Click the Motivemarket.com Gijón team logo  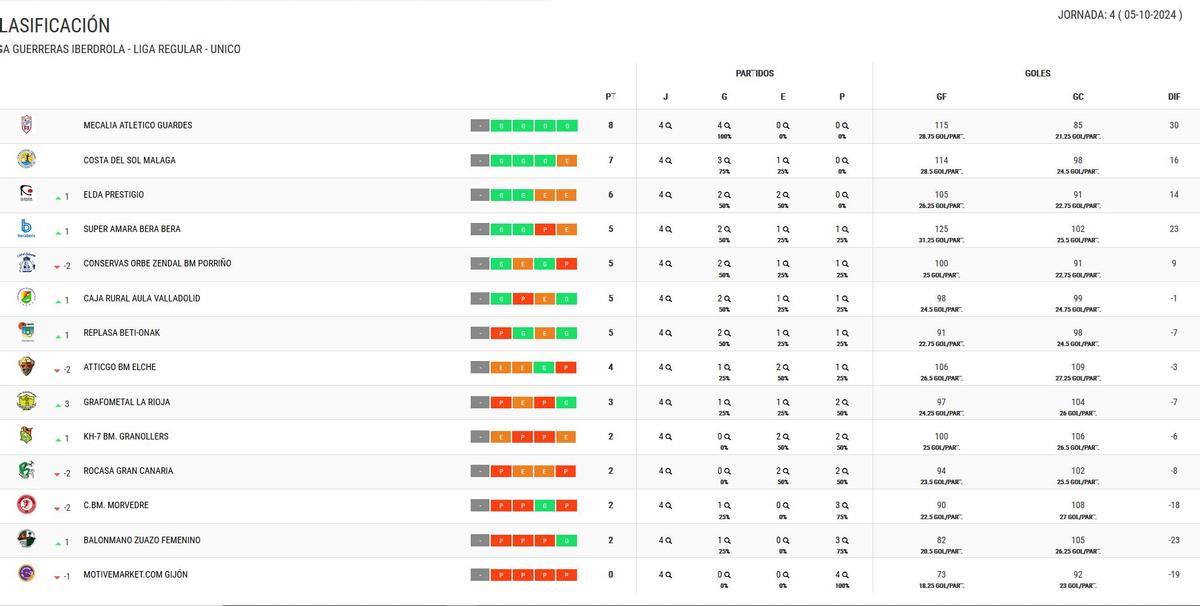(27, 574)
